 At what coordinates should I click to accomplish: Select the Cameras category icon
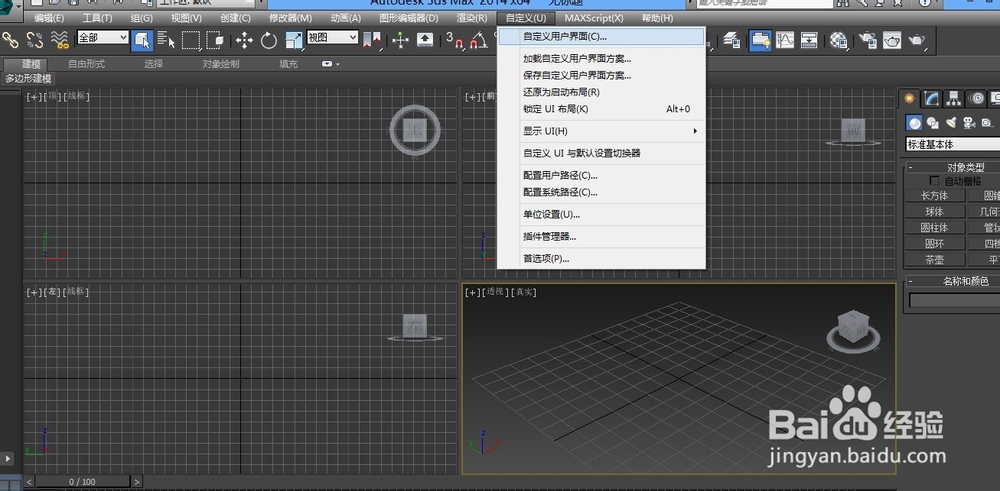coord(969,122)
